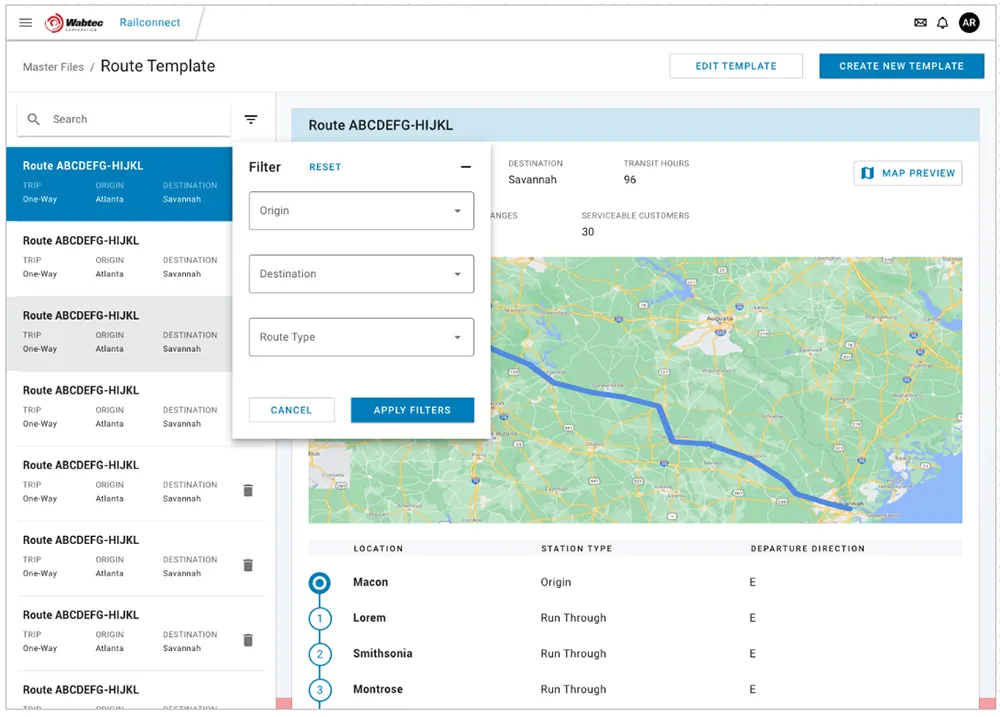Image resolution: width=1000 pixels, height=717 pixels.
Task: Delete the seventh route with trash icon
Action: (x=248, y=640)
